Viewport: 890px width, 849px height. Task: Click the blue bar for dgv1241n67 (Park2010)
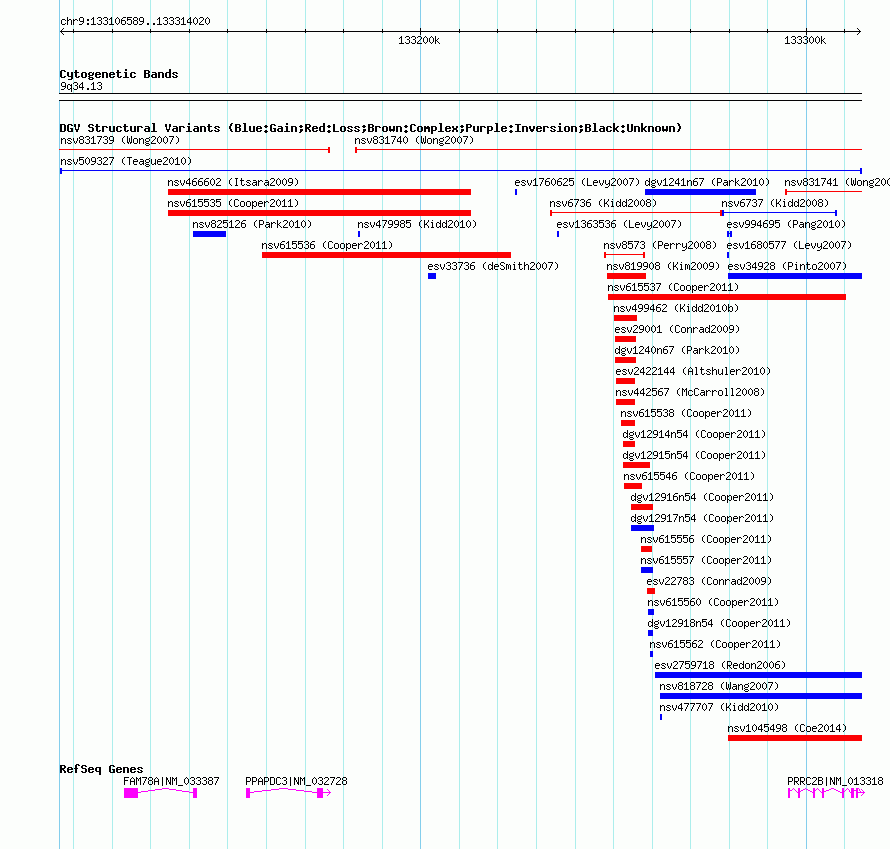700,192
